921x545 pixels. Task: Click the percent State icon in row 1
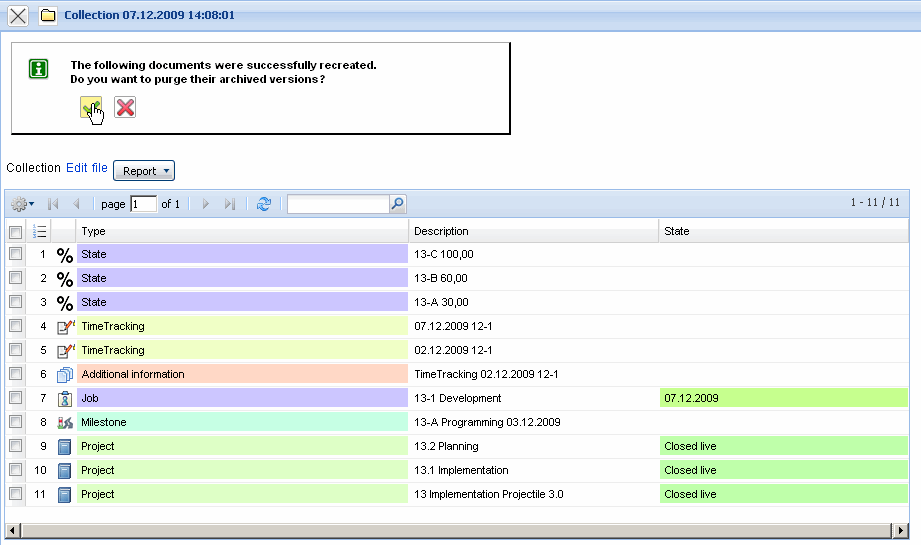65,254
